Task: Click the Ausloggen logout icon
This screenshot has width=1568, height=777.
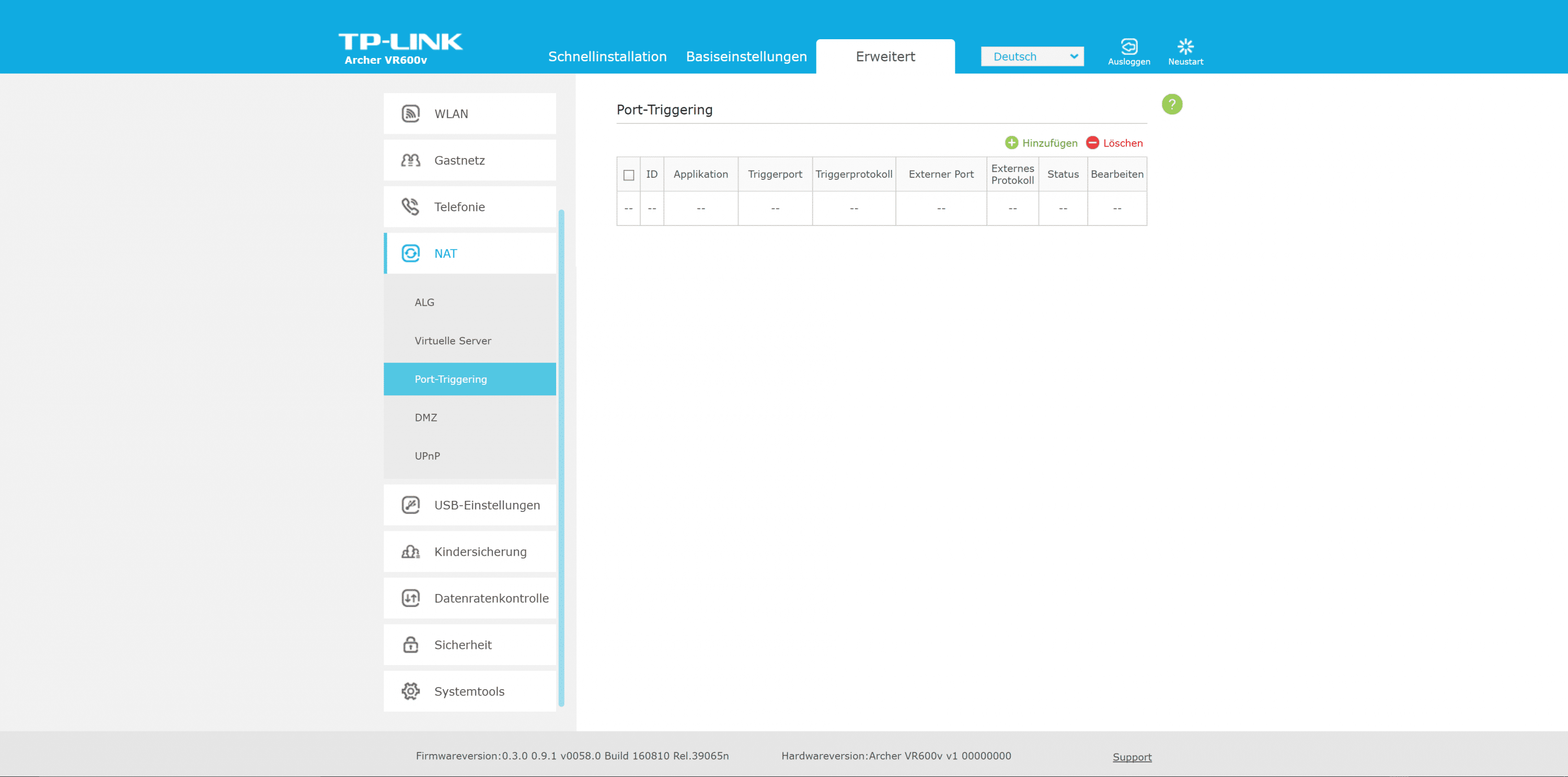Action: [x=1129, y=47]
